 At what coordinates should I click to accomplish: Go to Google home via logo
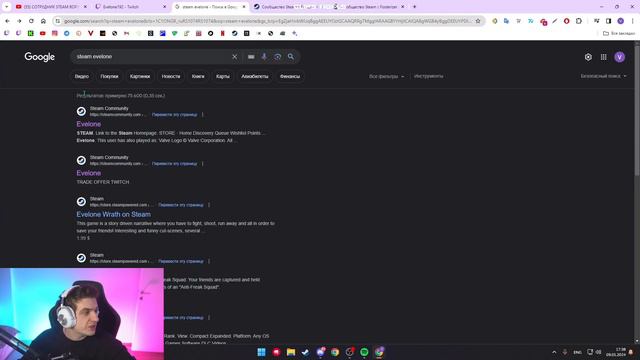point(40,57)
